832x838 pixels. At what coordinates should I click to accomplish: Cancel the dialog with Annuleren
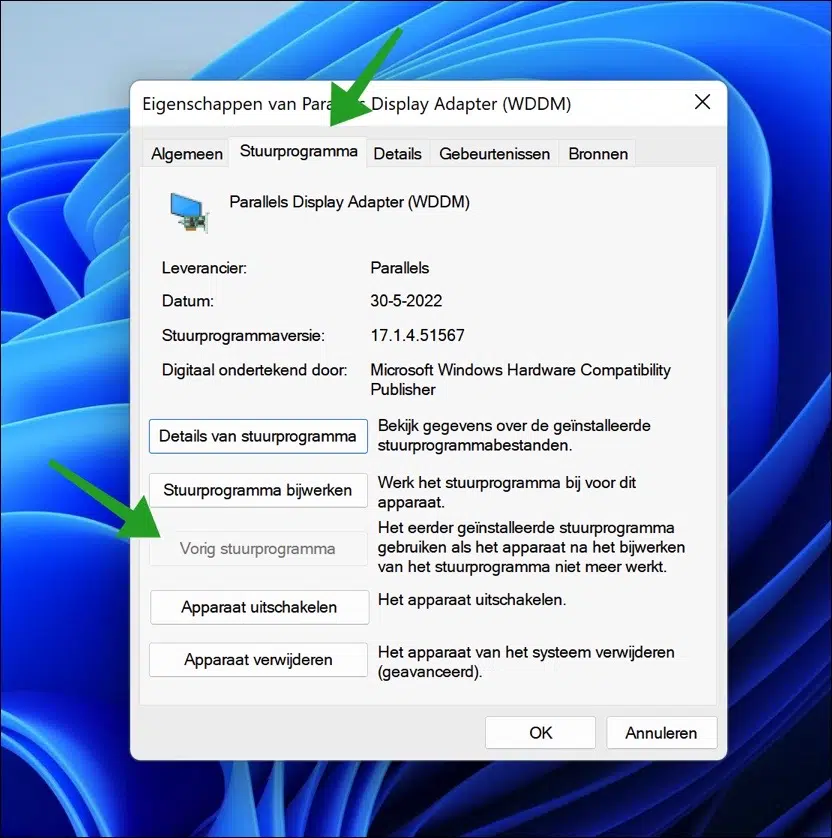[661, 733]
